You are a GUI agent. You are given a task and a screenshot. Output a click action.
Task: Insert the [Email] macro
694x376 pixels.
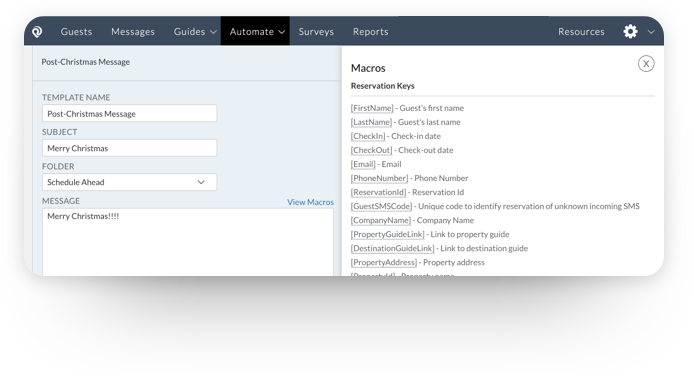click(363, 164)
